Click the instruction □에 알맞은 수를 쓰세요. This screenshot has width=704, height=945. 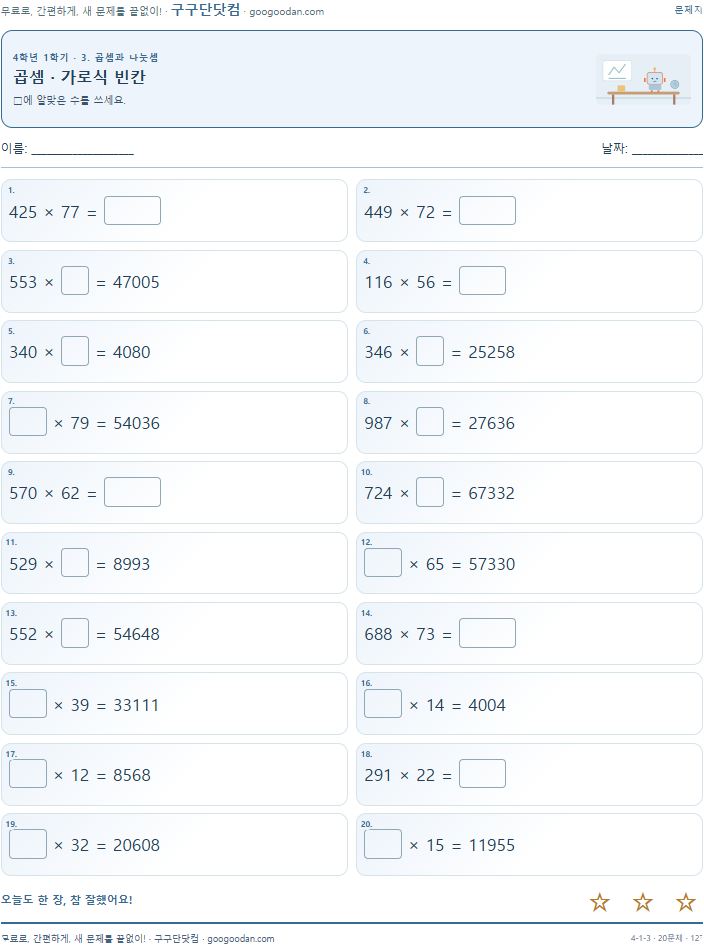69,100
